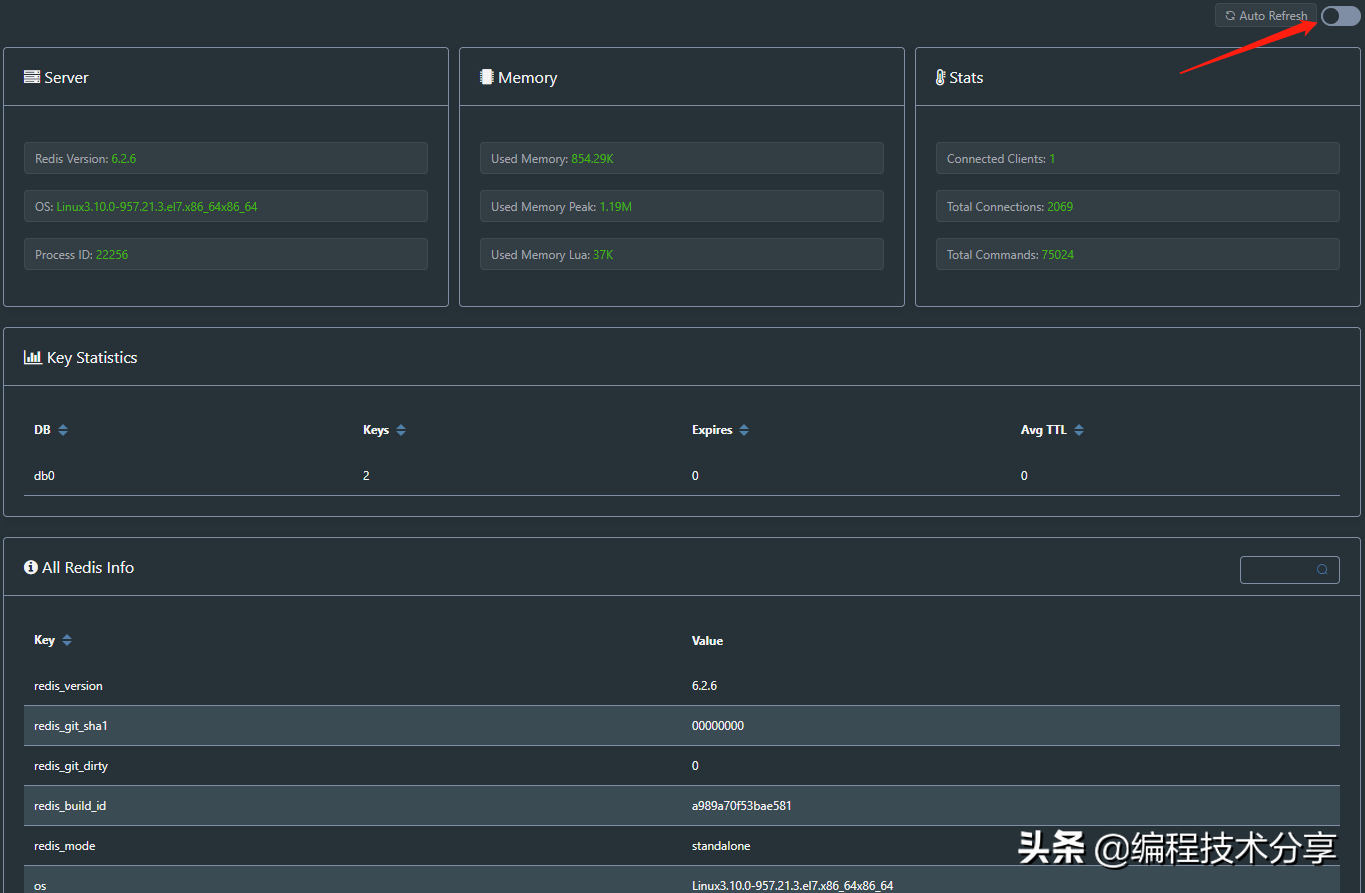
Task: Select the OS Linux field in Server panel
Action: [x=226, y=206]
